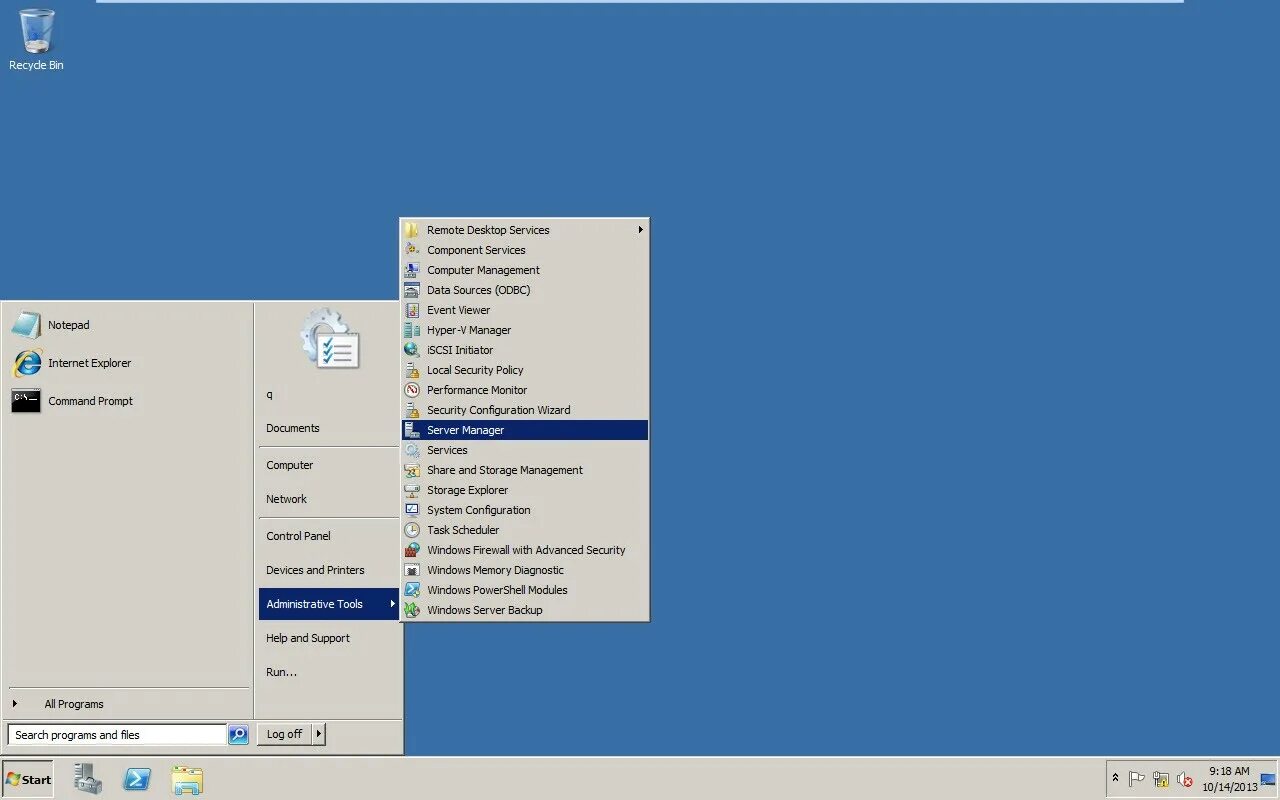Click the Windows Memory Diagnostic icon

point(412,570)
